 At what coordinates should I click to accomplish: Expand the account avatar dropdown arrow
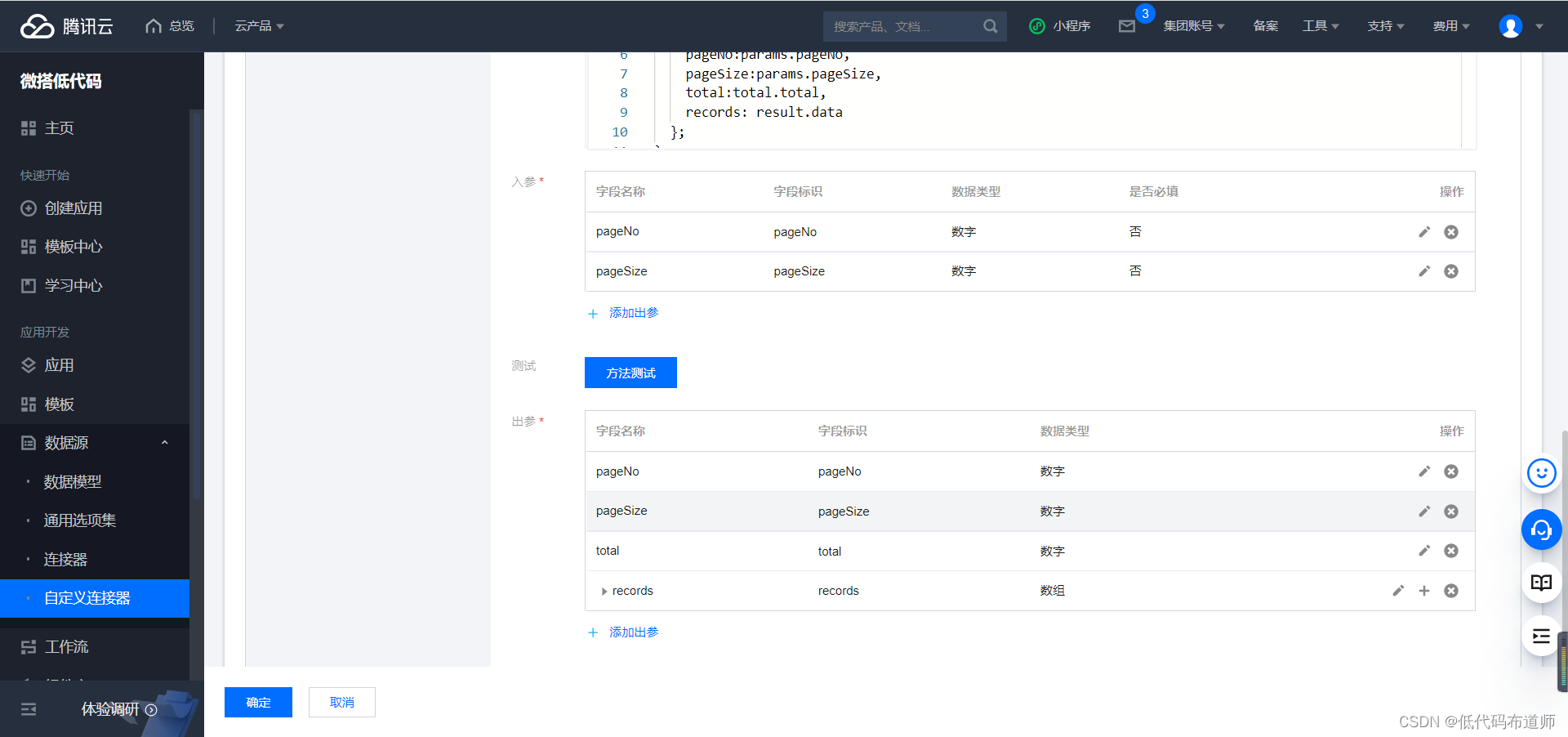click(x=1539, y=26)
